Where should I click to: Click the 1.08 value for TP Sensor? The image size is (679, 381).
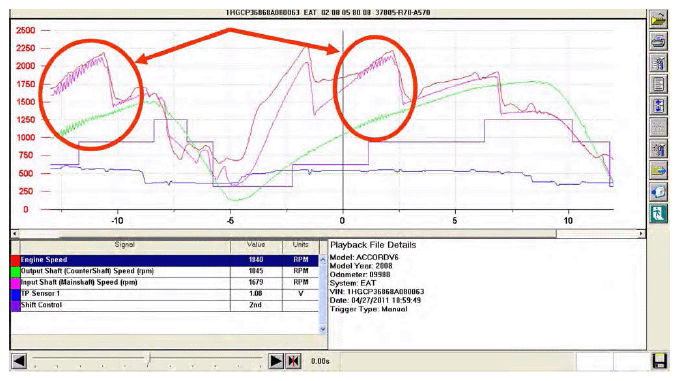(x=256, y=294)
